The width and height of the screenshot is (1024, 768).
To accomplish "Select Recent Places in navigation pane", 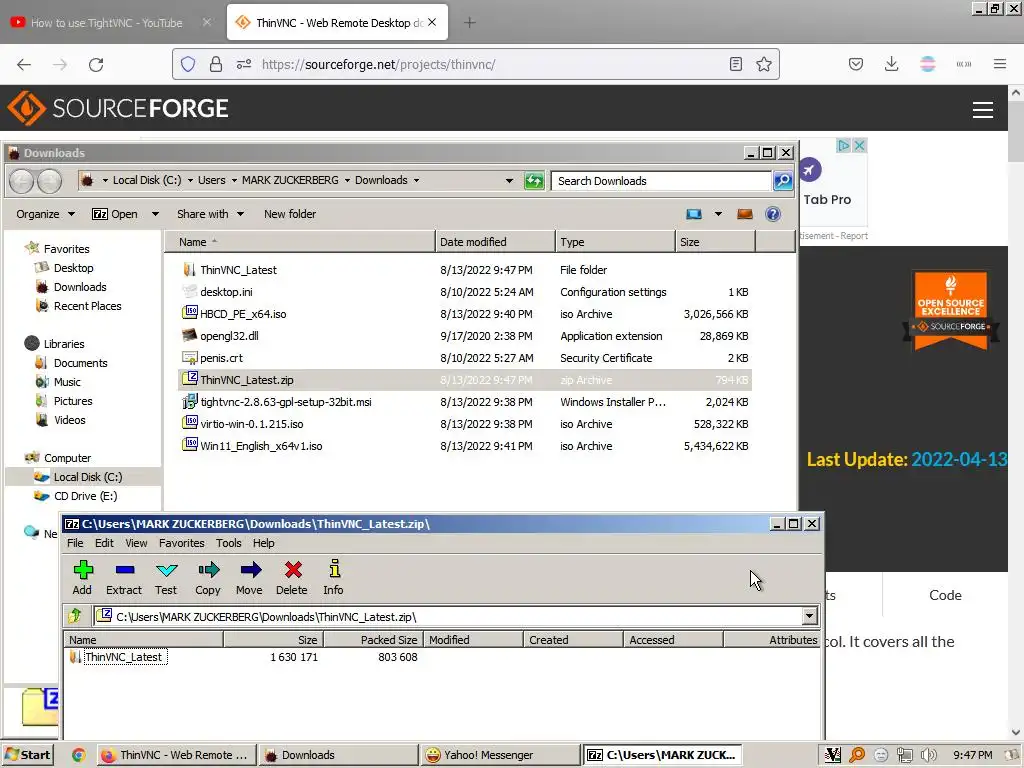I will [88, 306].
